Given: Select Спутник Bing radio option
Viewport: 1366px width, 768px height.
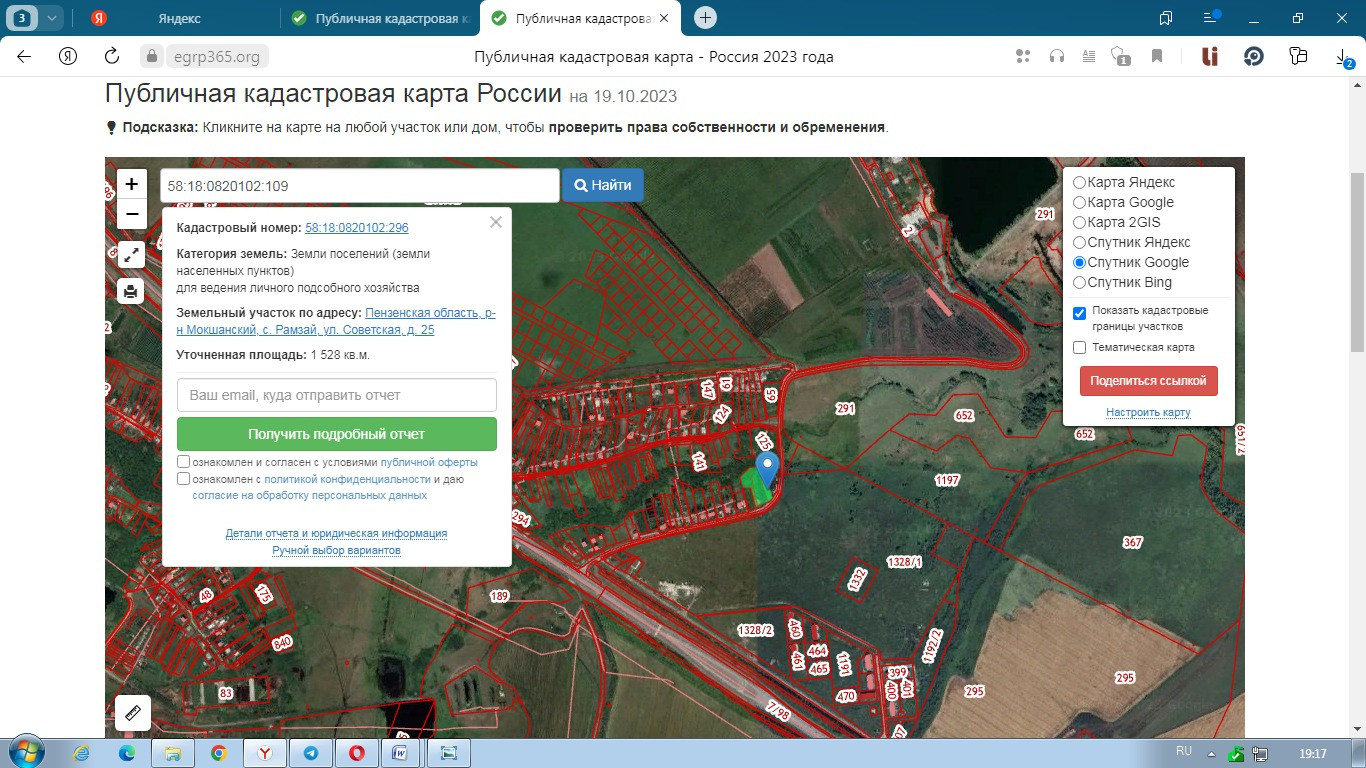Looking at the screenshot, I should (1079, 283).
